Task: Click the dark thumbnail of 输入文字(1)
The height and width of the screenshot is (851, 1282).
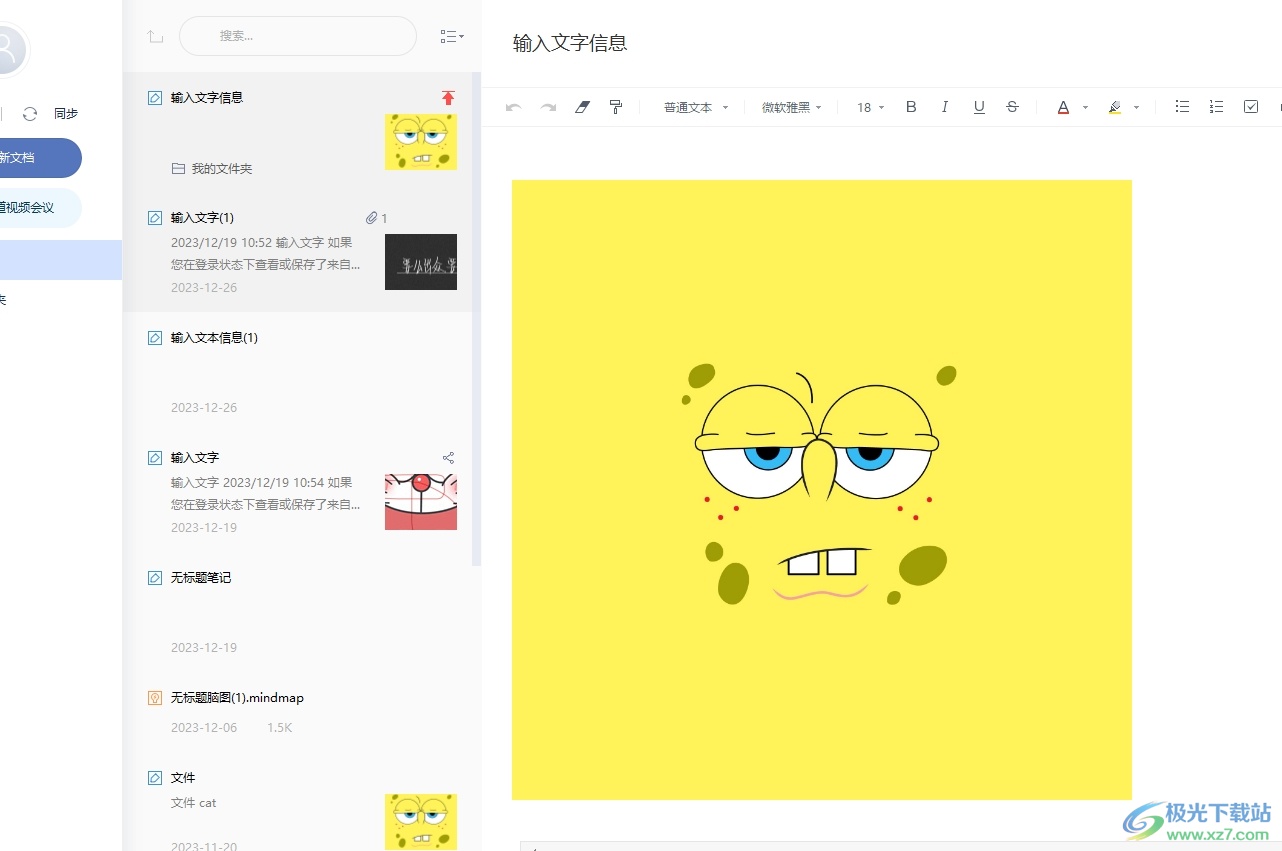Action: point(421,262)
